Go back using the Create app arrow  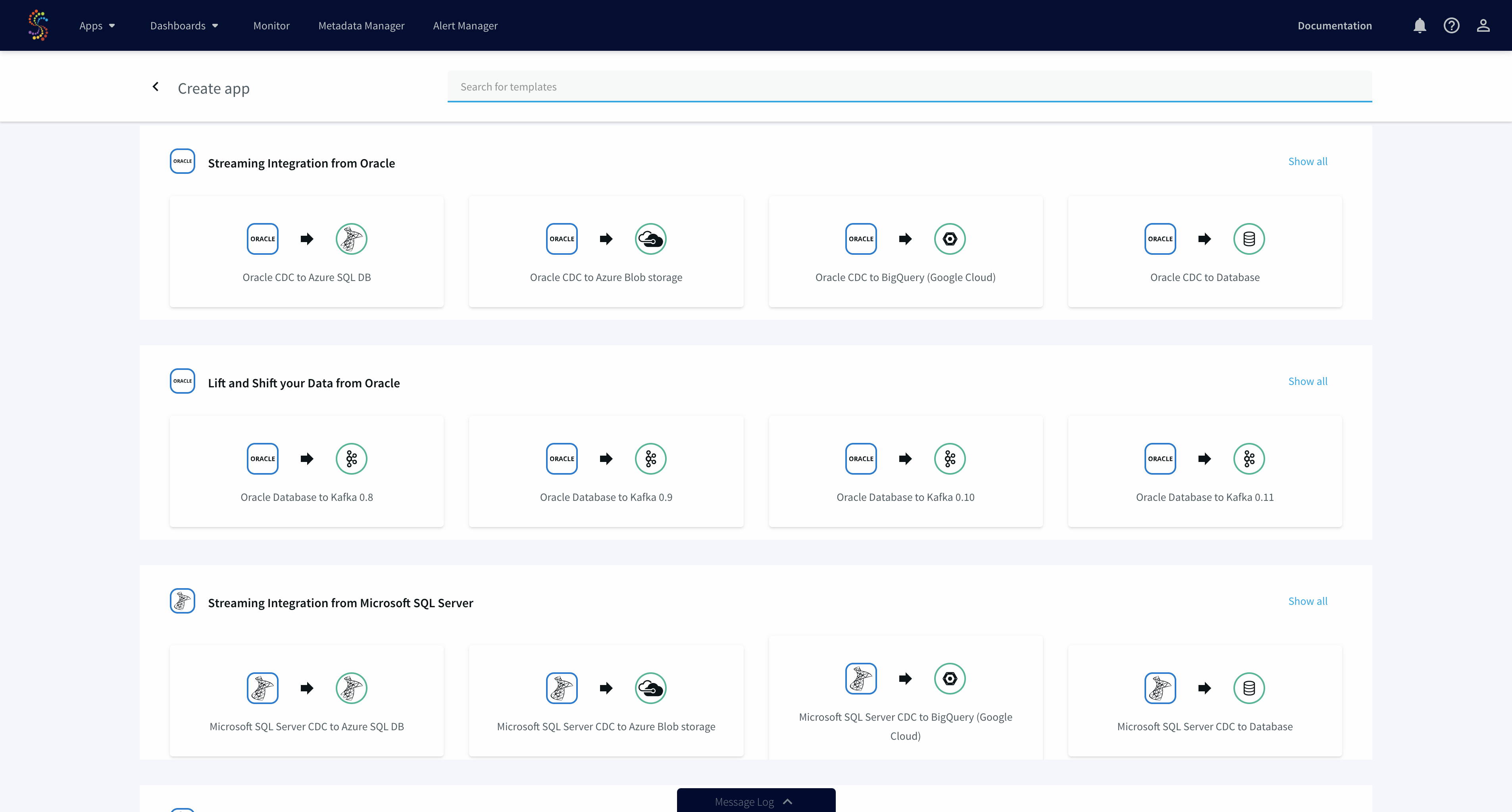tap(156, 87)
